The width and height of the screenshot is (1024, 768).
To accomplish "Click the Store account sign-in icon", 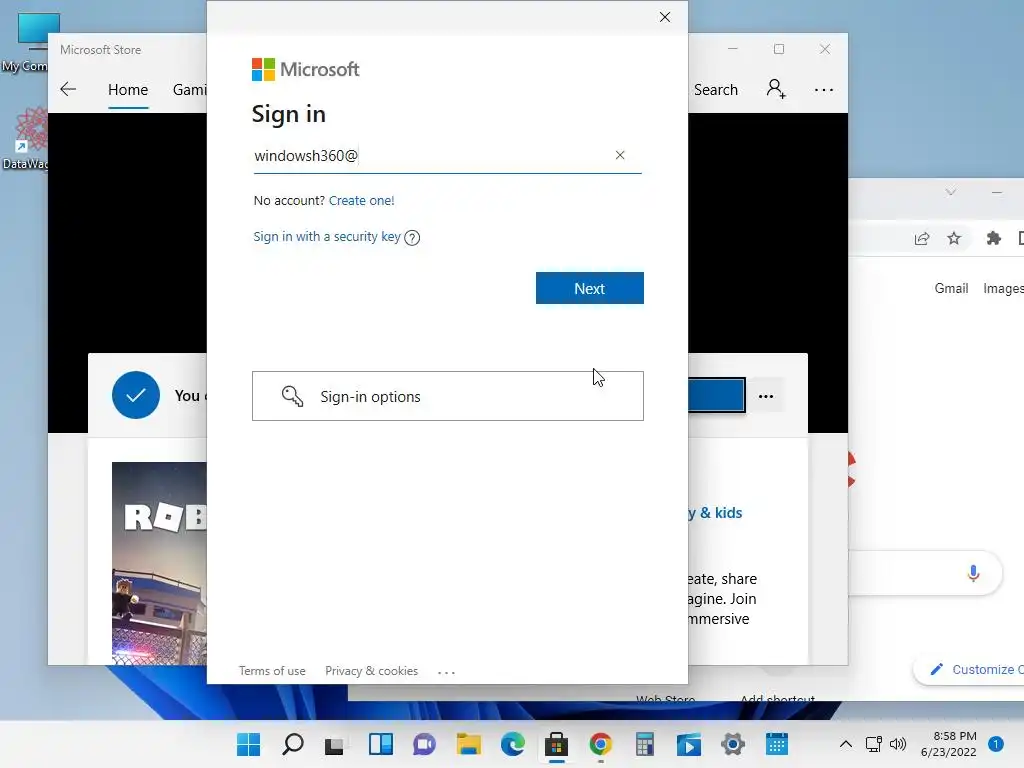I will click(x=776, y=89).
